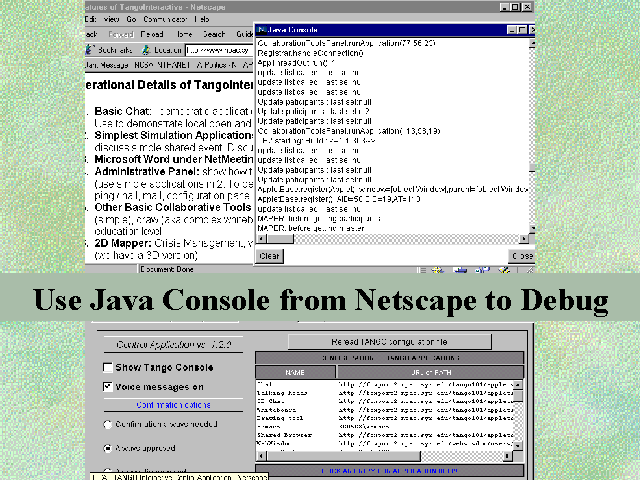Click scroll-left arrow of applications list horizontal scrollbar
This screenshot has width=640, height=480.
(261, 456)
